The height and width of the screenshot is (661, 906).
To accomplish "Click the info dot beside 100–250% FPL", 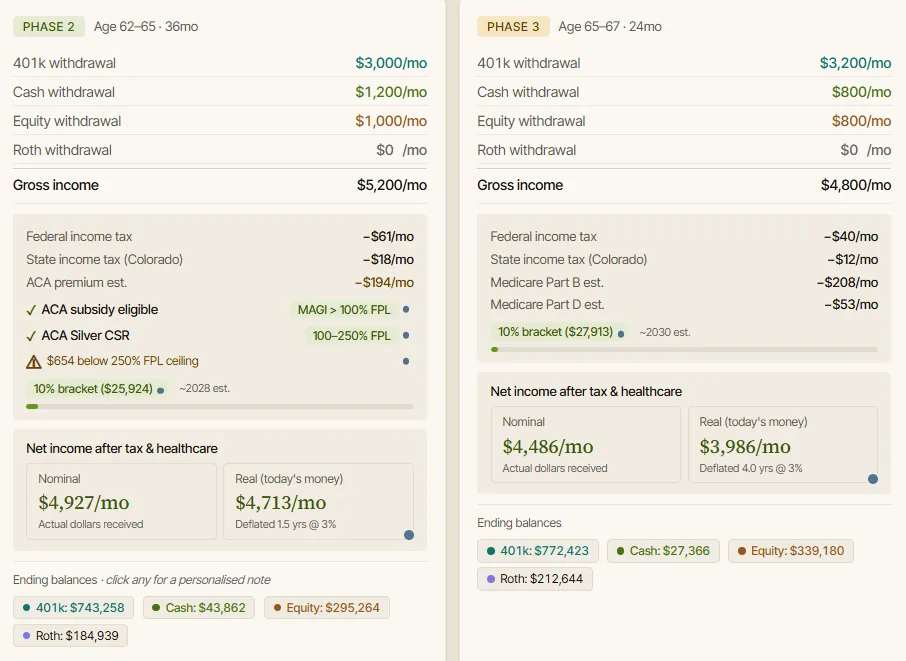I will pos(406,335).
